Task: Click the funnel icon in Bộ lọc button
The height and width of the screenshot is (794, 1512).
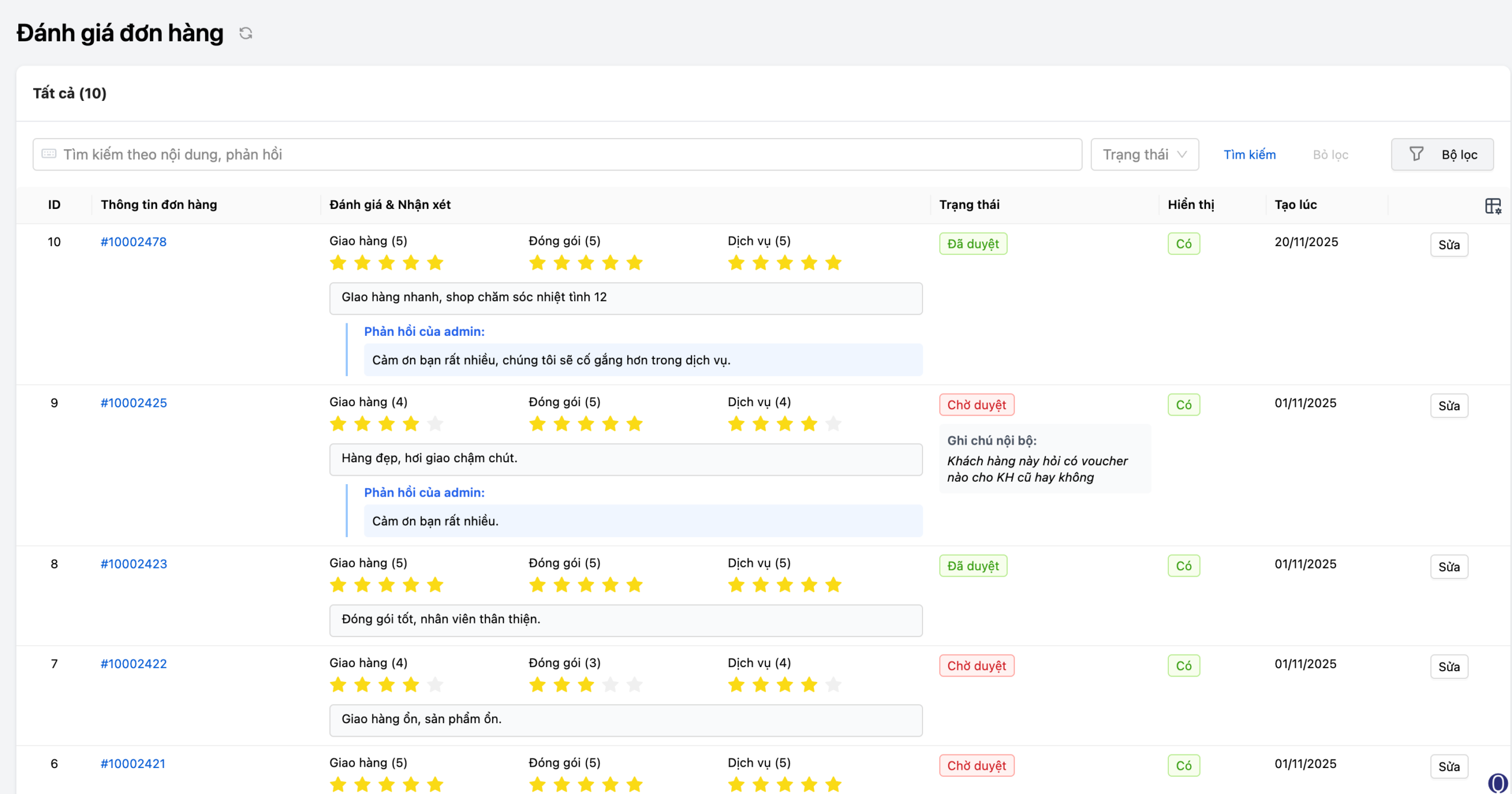Action: click(1416, 154)
